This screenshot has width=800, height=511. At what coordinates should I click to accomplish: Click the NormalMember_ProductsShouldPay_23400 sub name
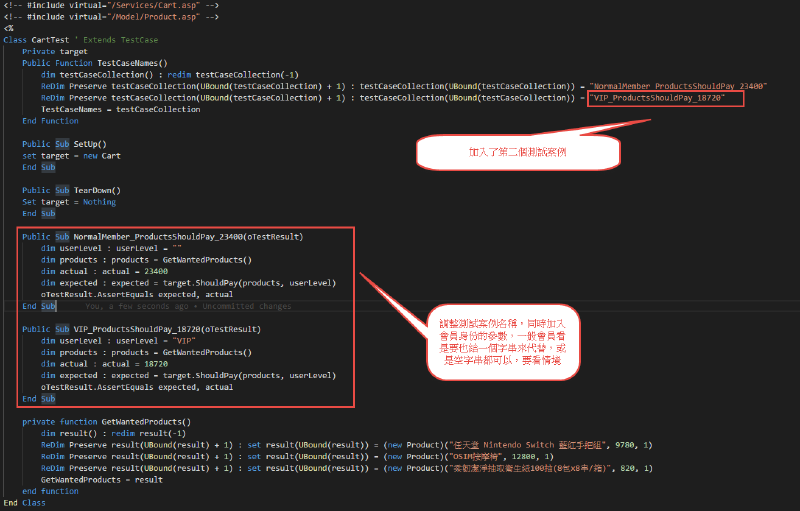(152, 237)
